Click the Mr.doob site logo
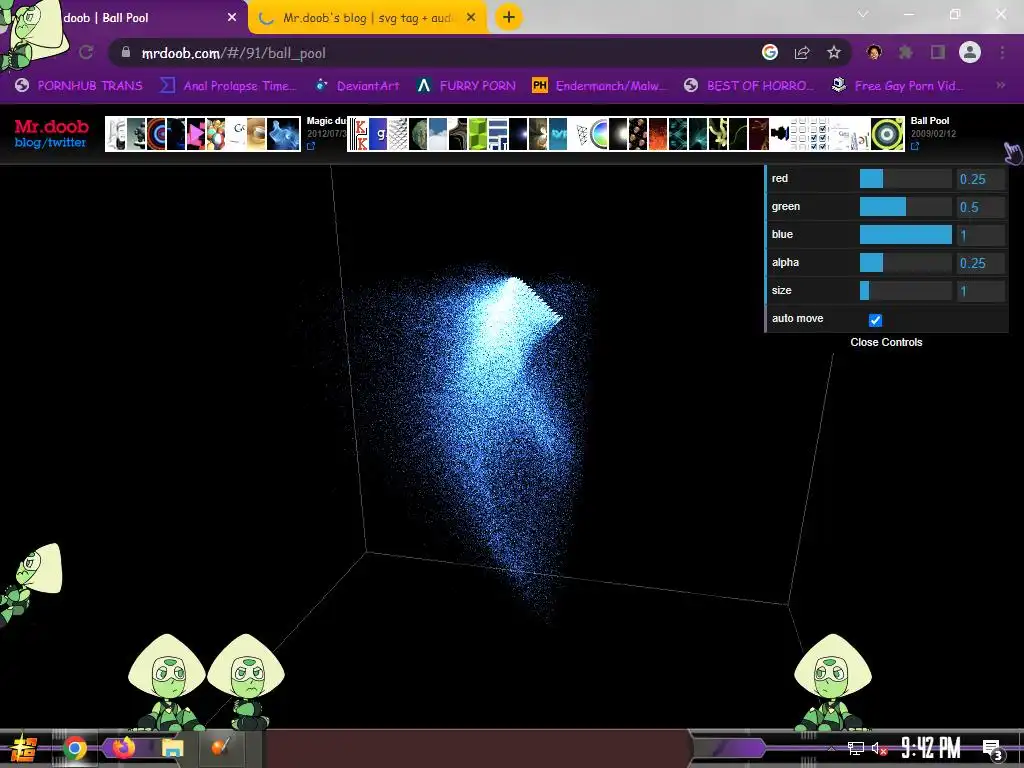The height and width of the screenshot is (768, 1024). pyautogui.click(x=52, y=126)
